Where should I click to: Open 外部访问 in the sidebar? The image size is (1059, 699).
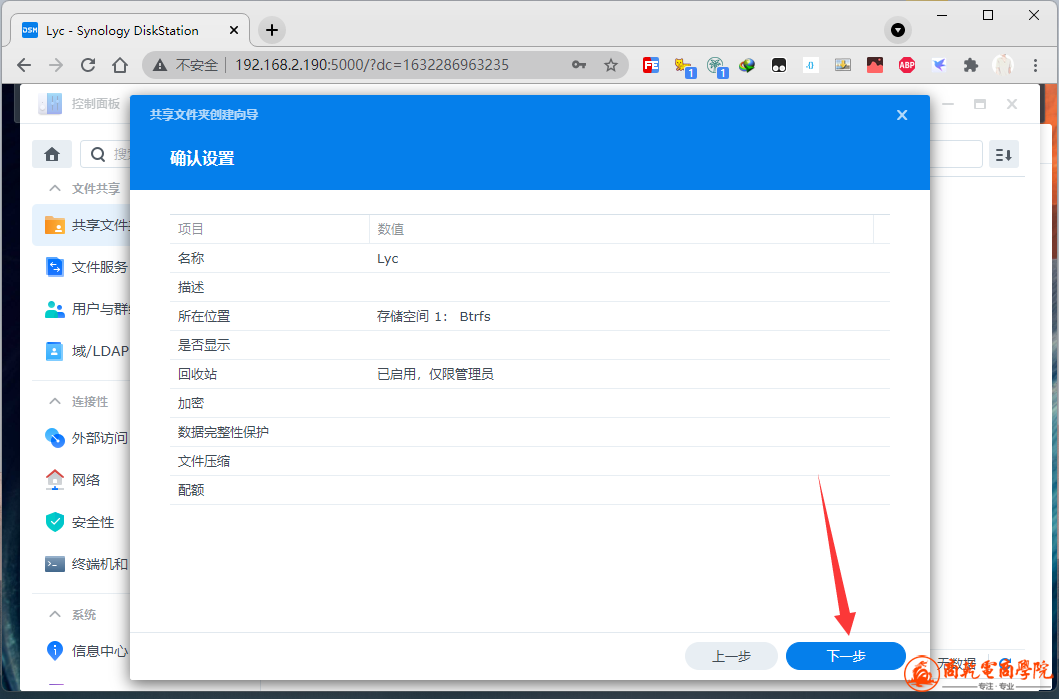click(x=81, y=438)
